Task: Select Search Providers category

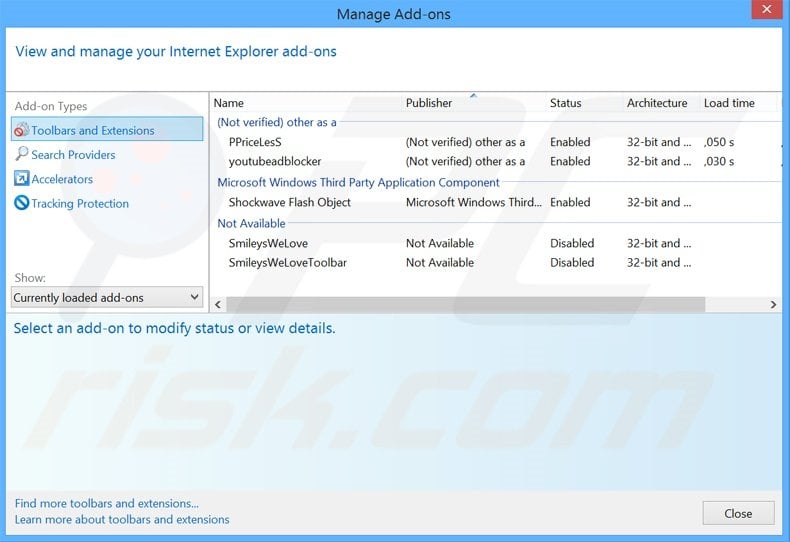Action: click(x=73, y=155)
